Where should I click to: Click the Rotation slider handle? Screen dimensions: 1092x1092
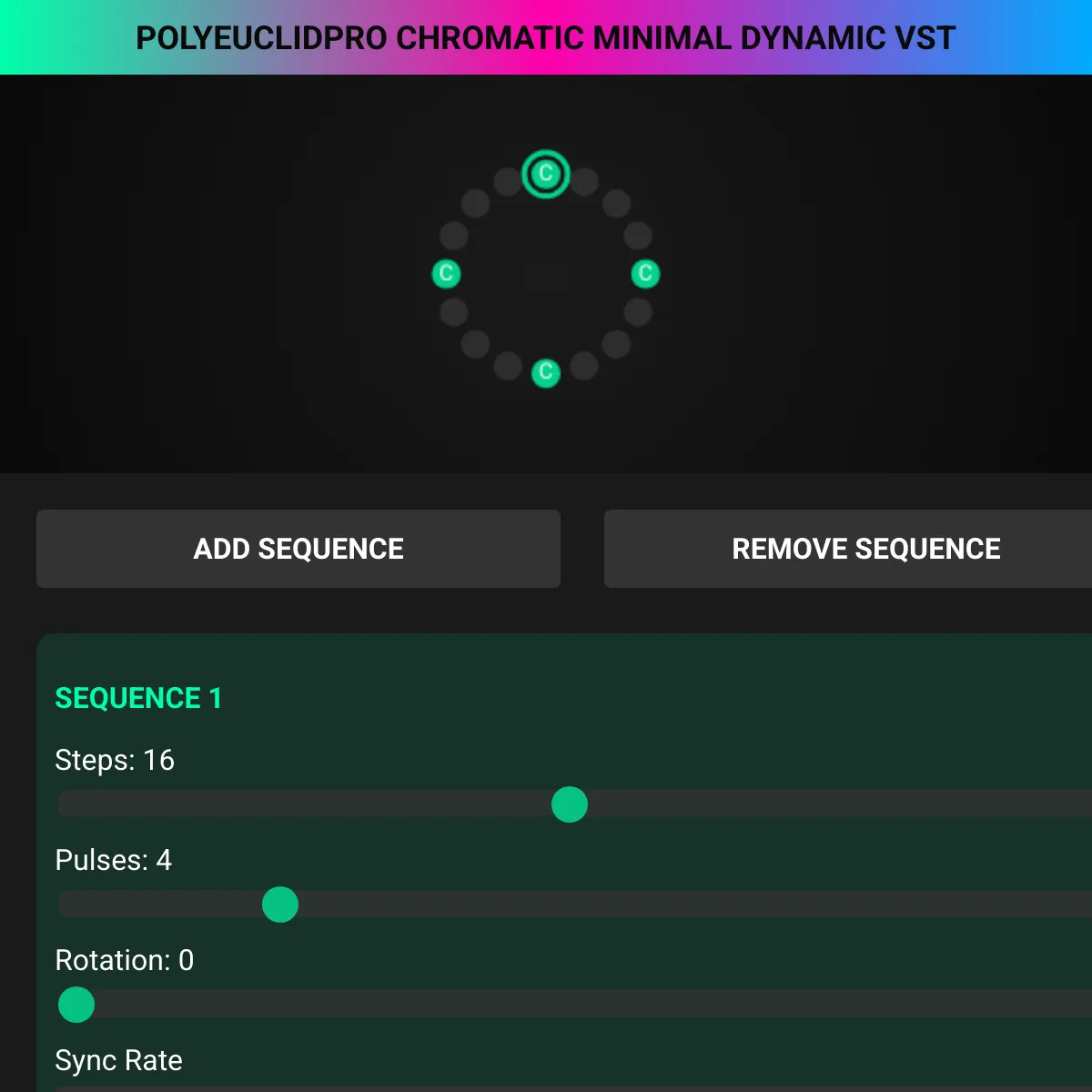[x=76, y=1005]
